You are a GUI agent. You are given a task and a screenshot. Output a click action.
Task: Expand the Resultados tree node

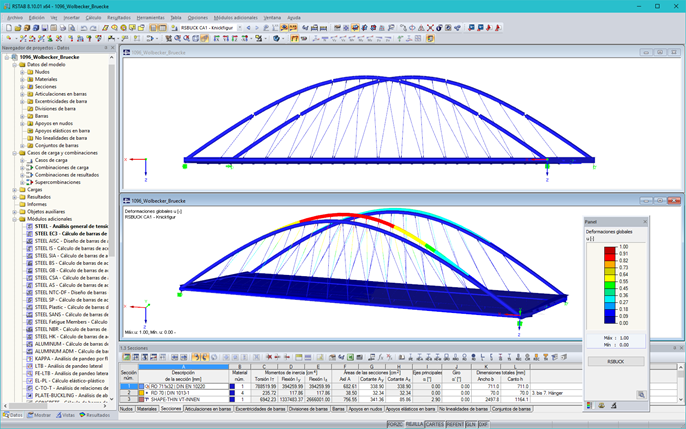click(x=14, y=197)
